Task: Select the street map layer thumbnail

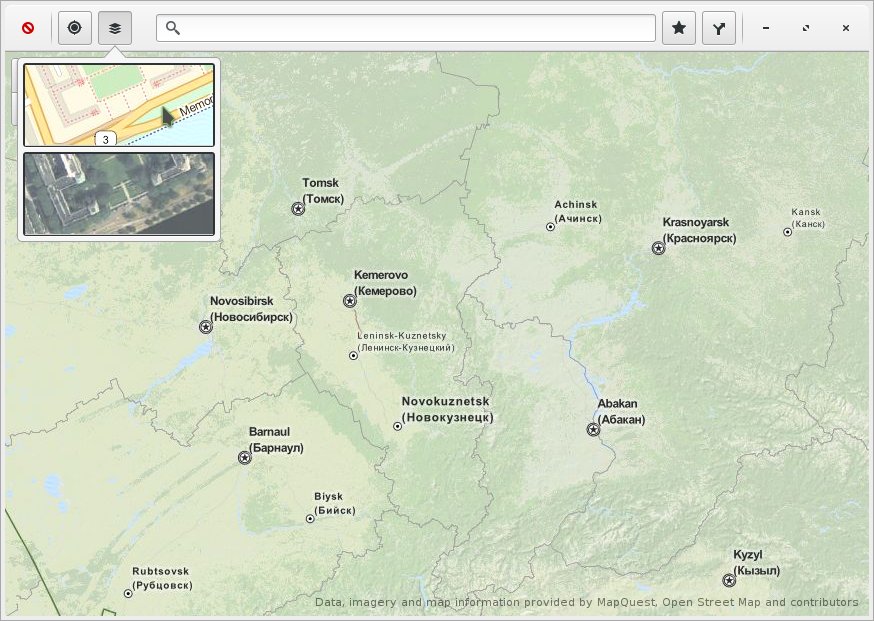Action: click(119, 105)
